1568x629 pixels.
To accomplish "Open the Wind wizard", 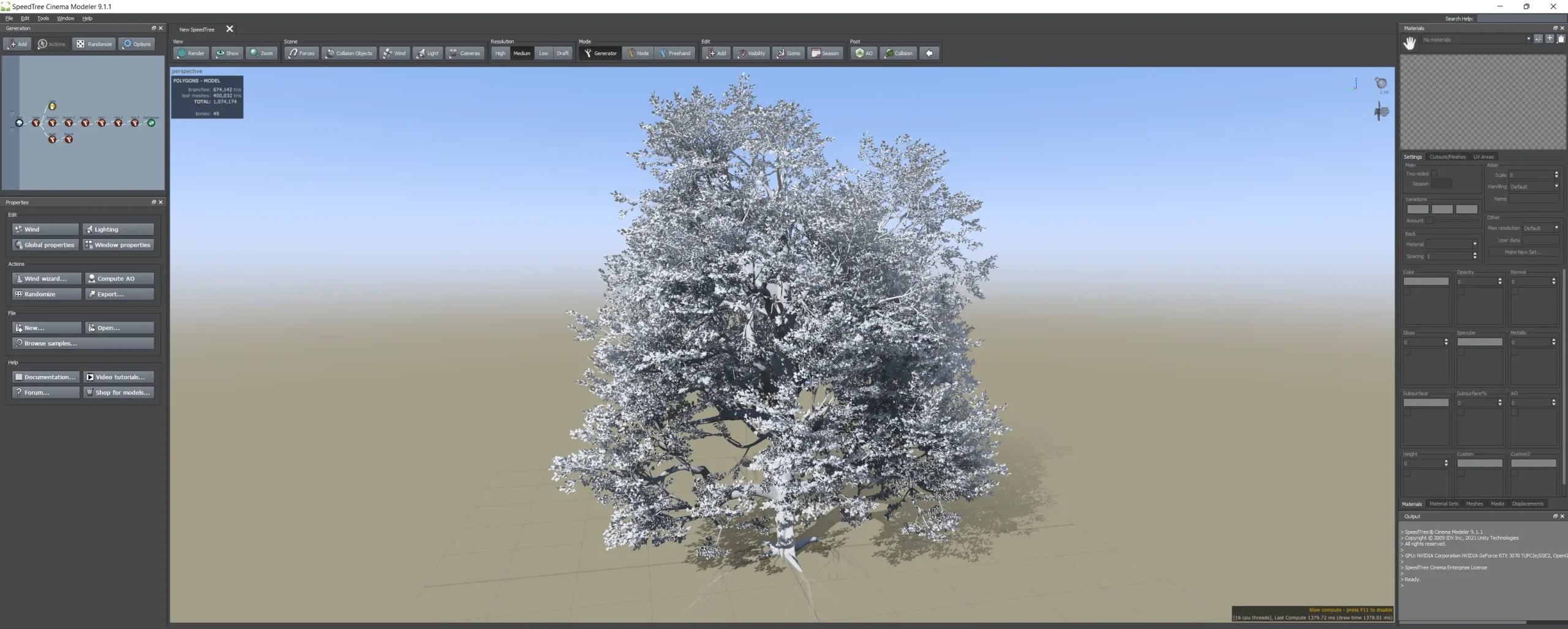I will [47, 279].
